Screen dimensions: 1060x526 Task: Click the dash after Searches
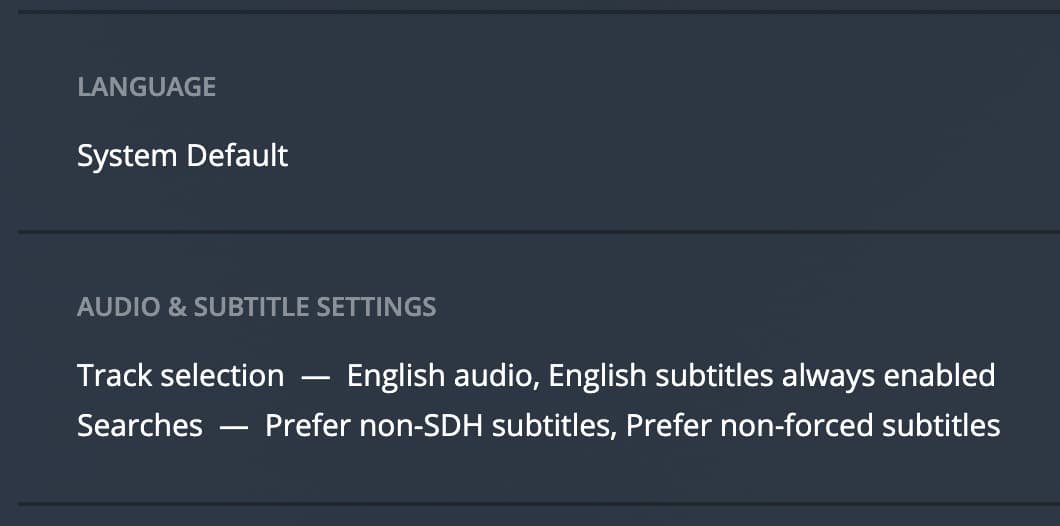(x=233, y=426)
